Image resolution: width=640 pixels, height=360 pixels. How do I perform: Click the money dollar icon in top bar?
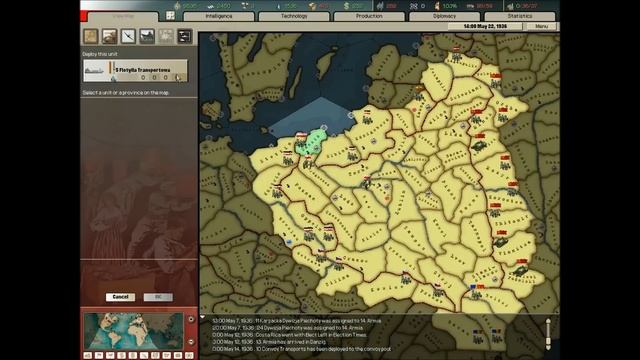point(346,6)
